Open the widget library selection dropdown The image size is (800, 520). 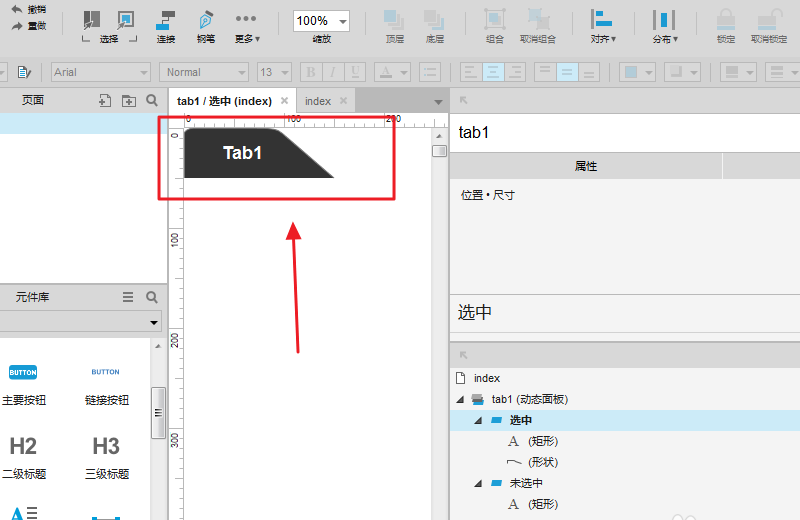(x=80, y=322)
